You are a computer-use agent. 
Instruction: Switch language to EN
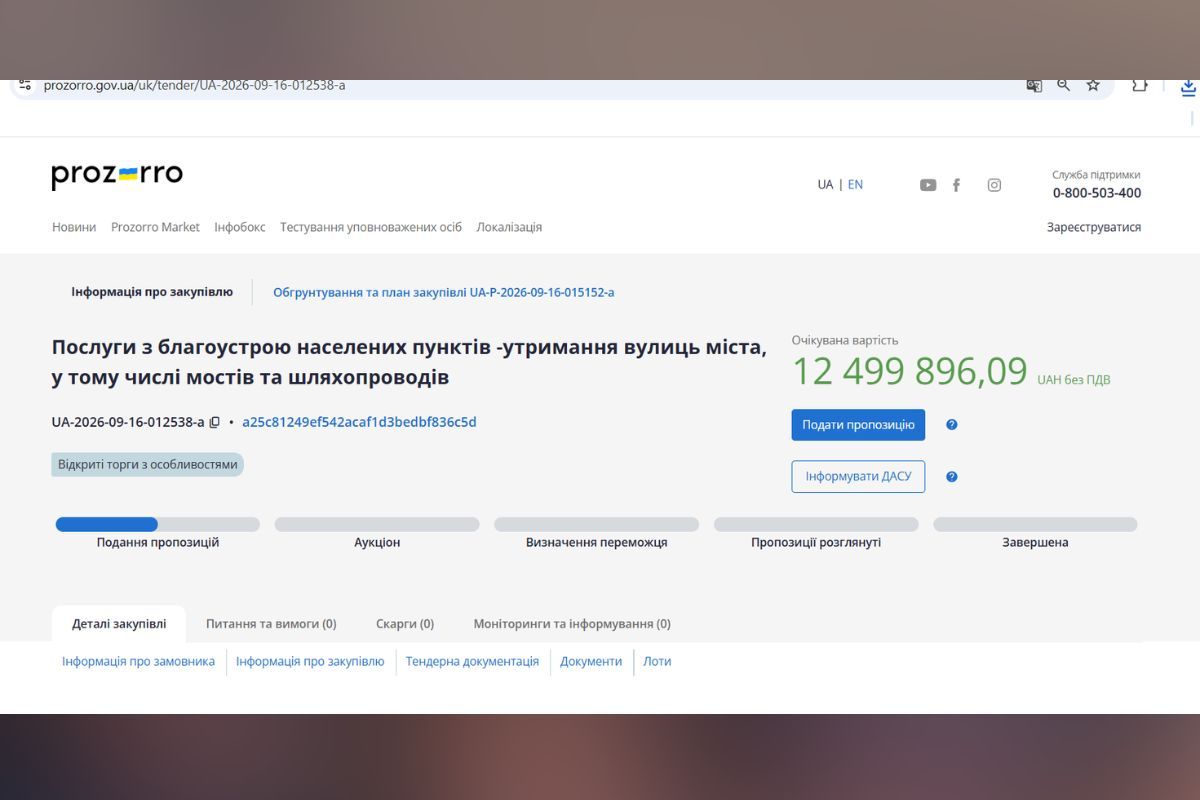[x=855, y=185]
